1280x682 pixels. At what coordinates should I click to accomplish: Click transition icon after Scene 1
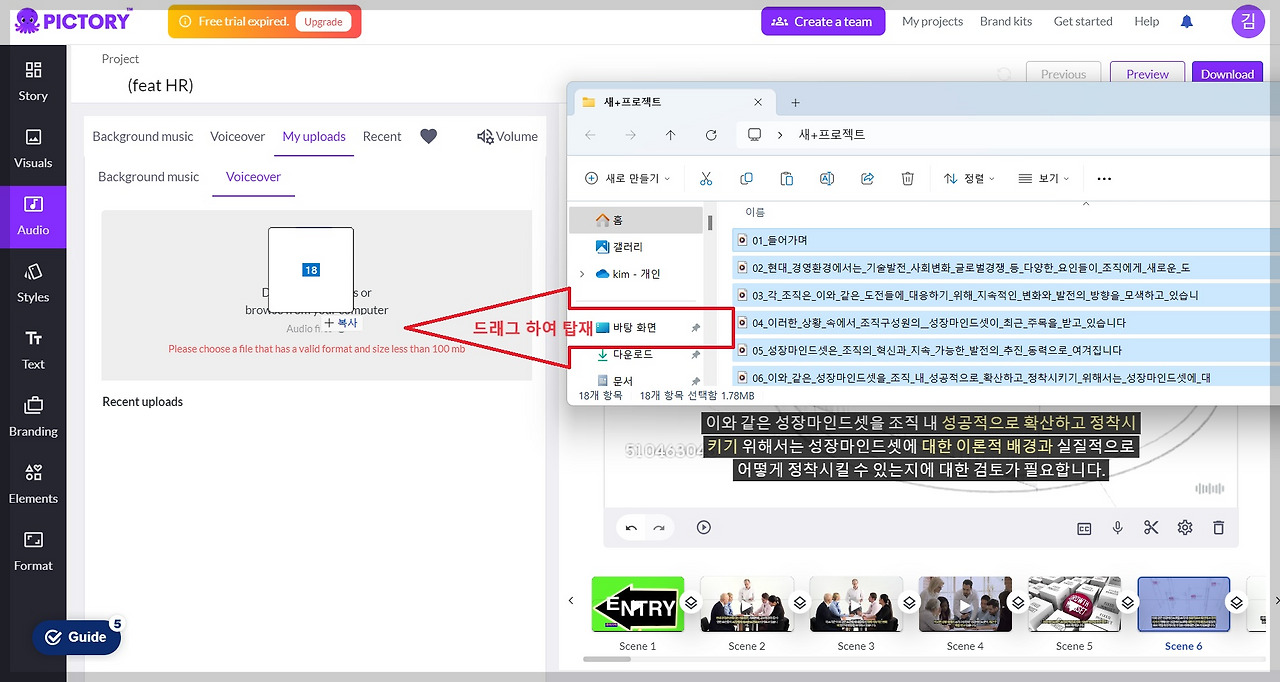coord(691,603)
